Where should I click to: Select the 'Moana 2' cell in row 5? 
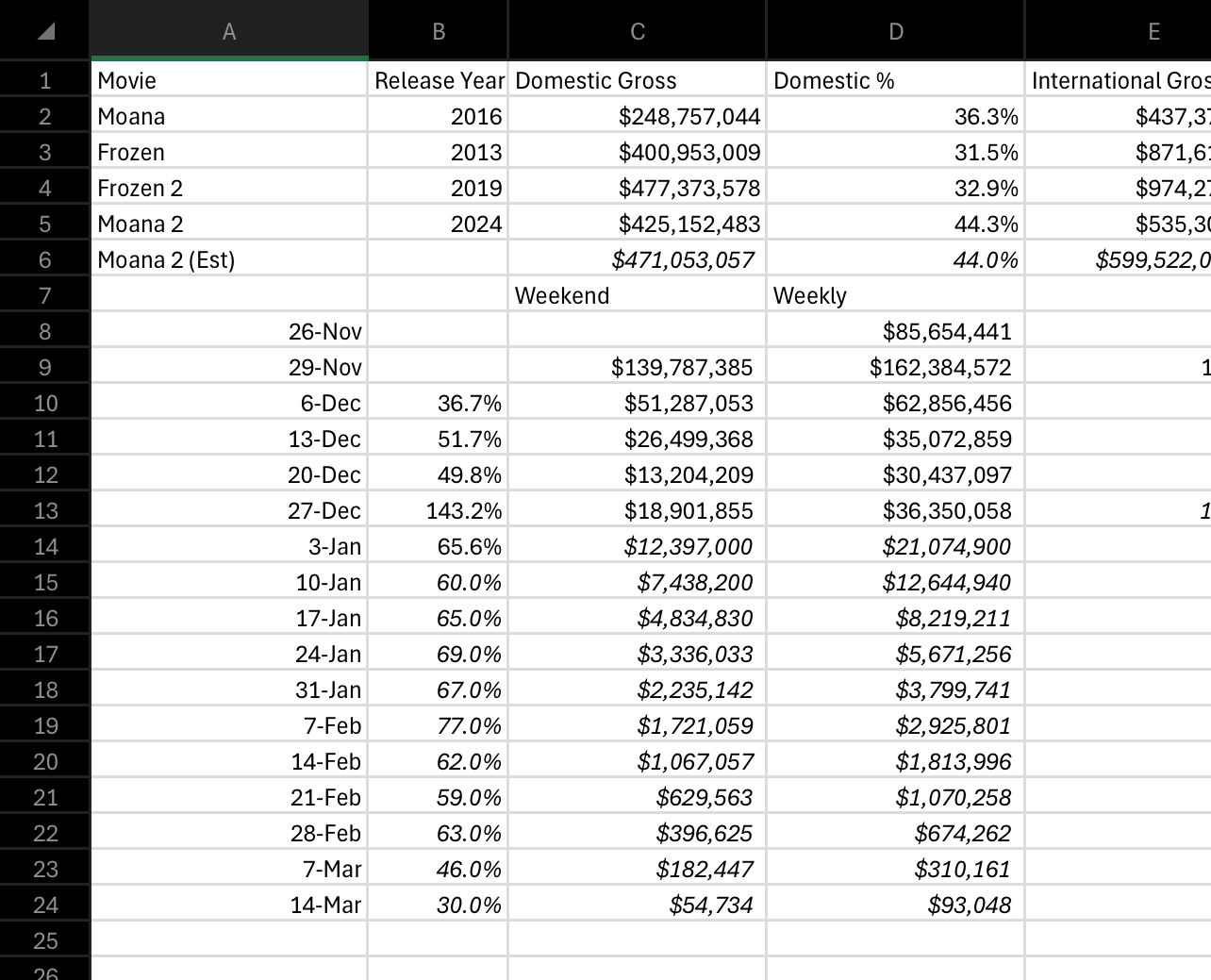pos(229,224)
